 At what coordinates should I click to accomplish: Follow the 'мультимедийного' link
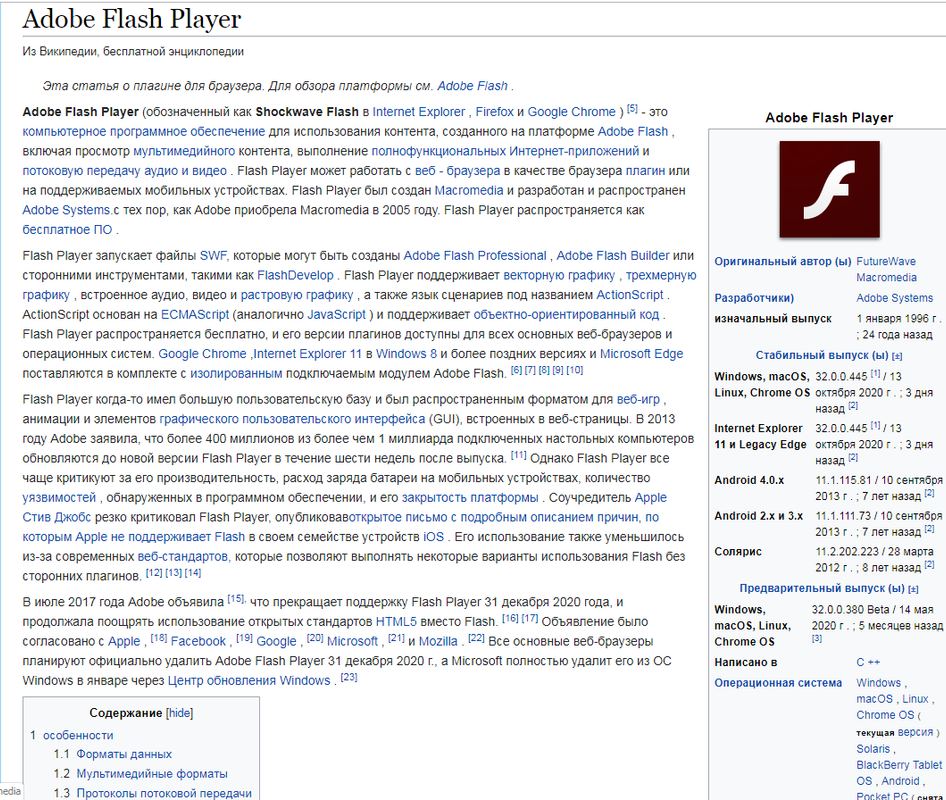184,151
